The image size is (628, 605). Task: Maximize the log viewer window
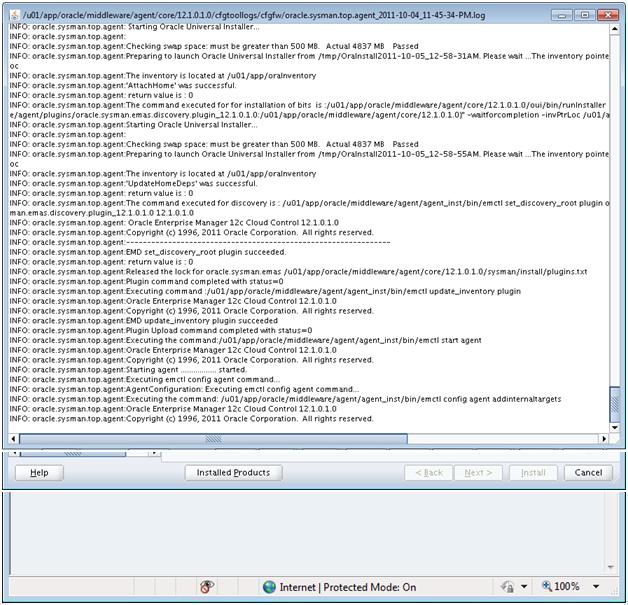click(585, 15)
